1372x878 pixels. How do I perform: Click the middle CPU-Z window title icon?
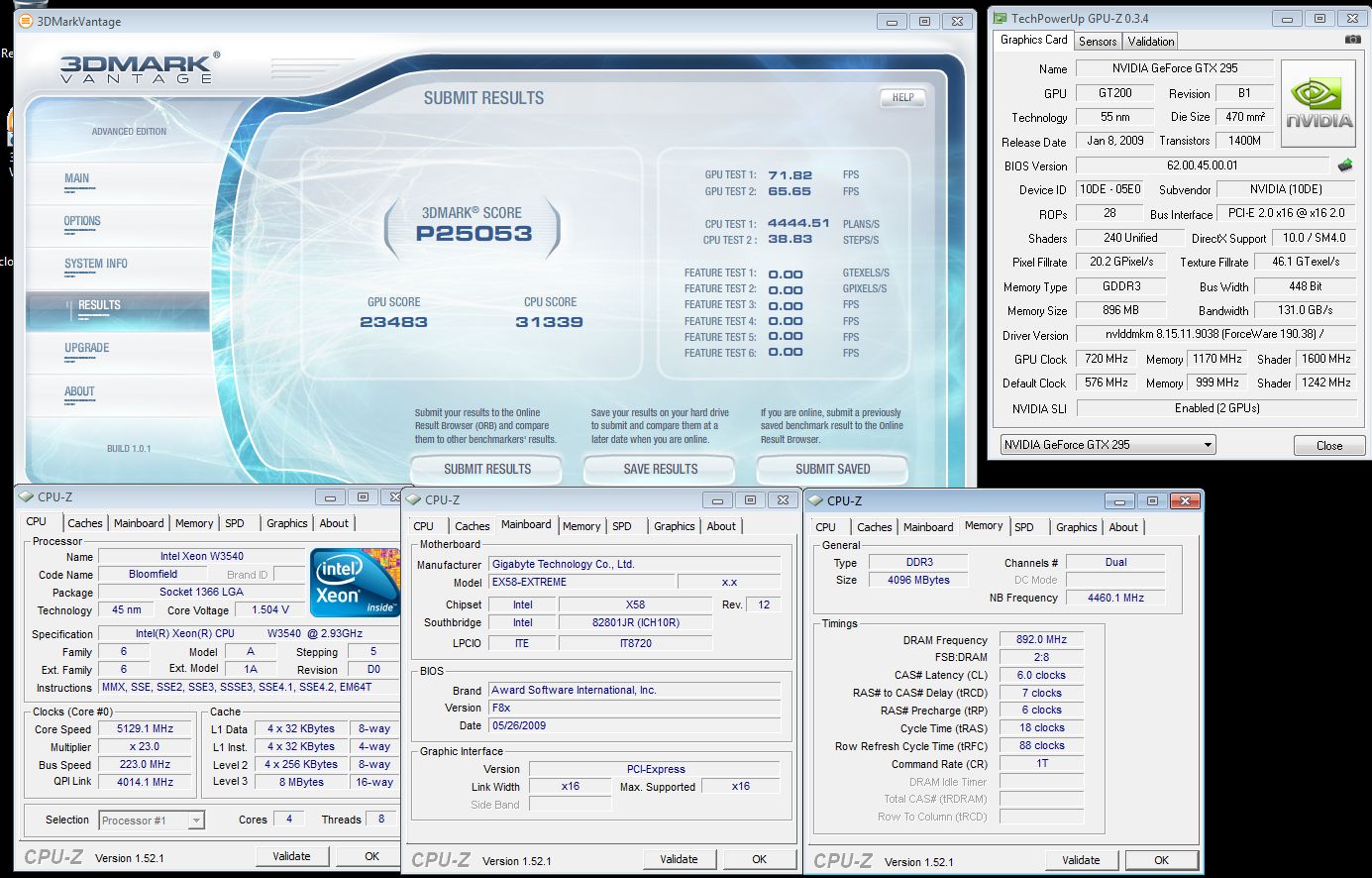[413, 500]
